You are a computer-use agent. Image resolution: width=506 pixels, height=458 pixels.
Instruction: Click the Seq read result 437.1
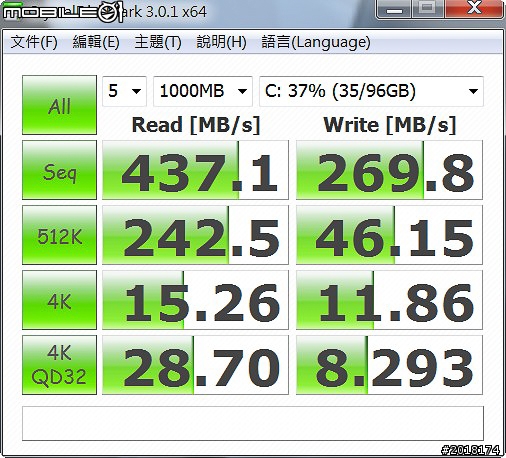(x=195, y=170)
